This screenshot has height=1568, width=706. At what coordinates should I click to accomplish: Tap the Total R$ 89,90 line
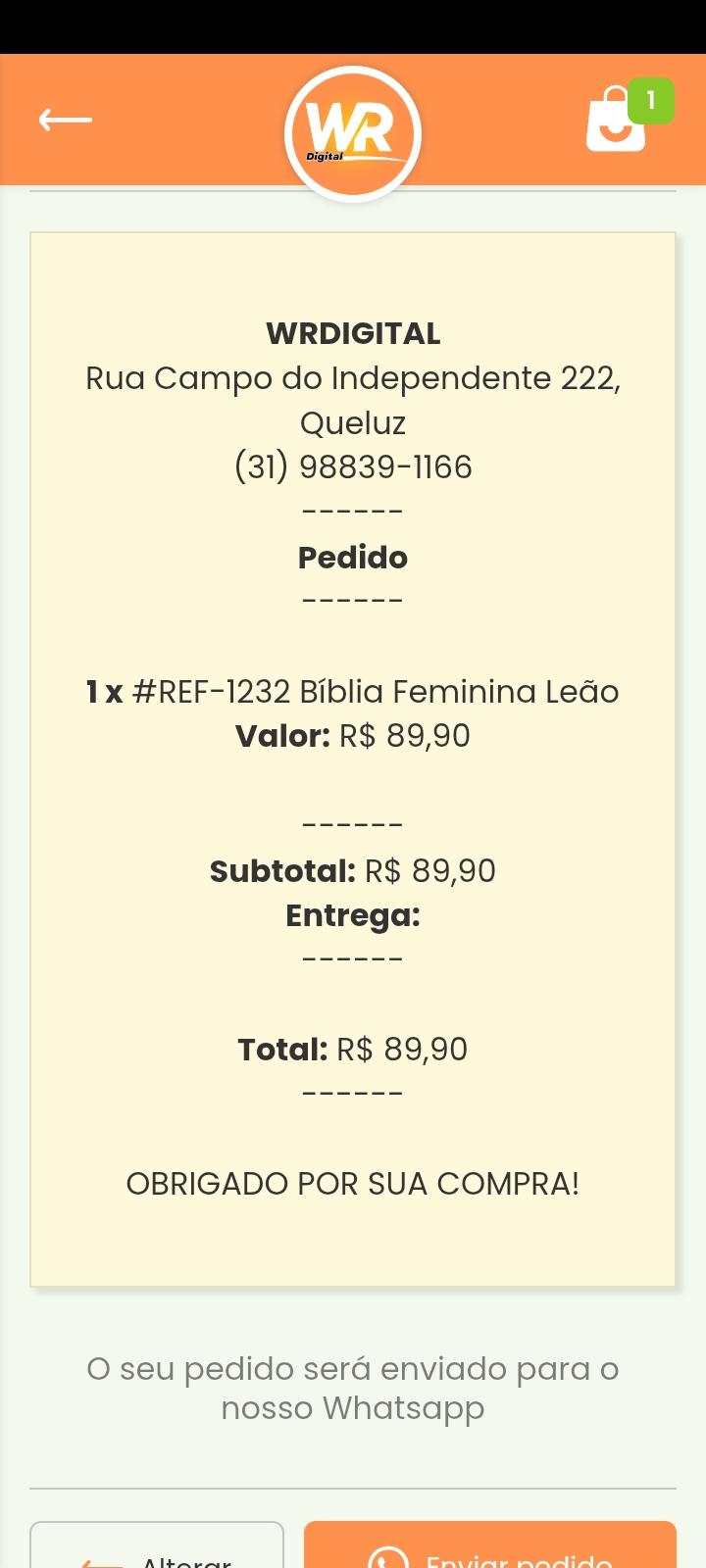[x=353, y=1050]
